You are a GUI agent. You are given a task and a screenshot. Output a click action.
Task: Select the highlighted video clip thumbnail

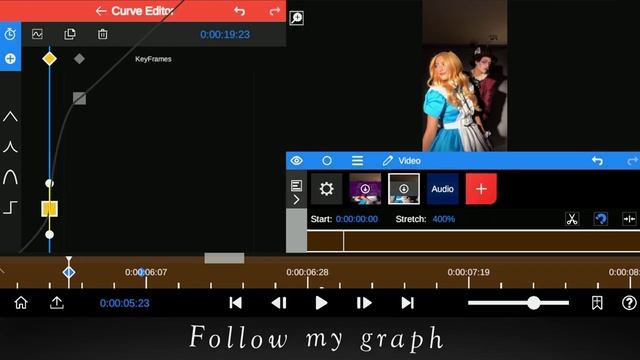point(404,189)
